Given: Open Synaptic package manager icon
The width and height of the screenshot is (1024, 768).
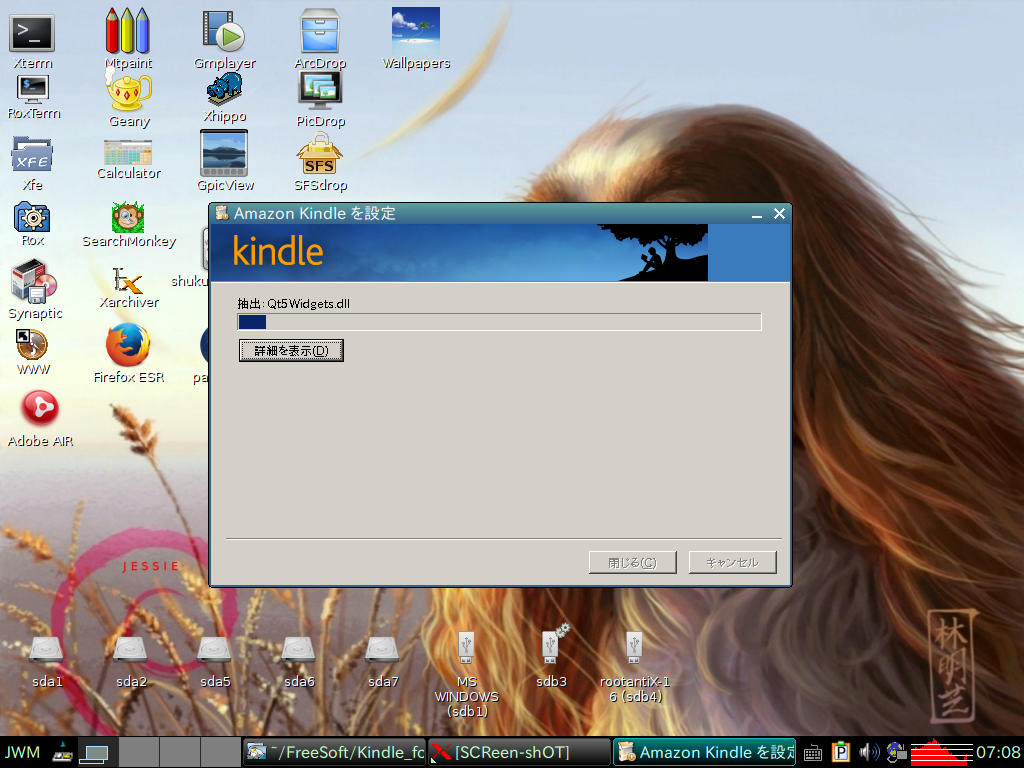Looking at the screenshot, I should click(x=34, y=281).
